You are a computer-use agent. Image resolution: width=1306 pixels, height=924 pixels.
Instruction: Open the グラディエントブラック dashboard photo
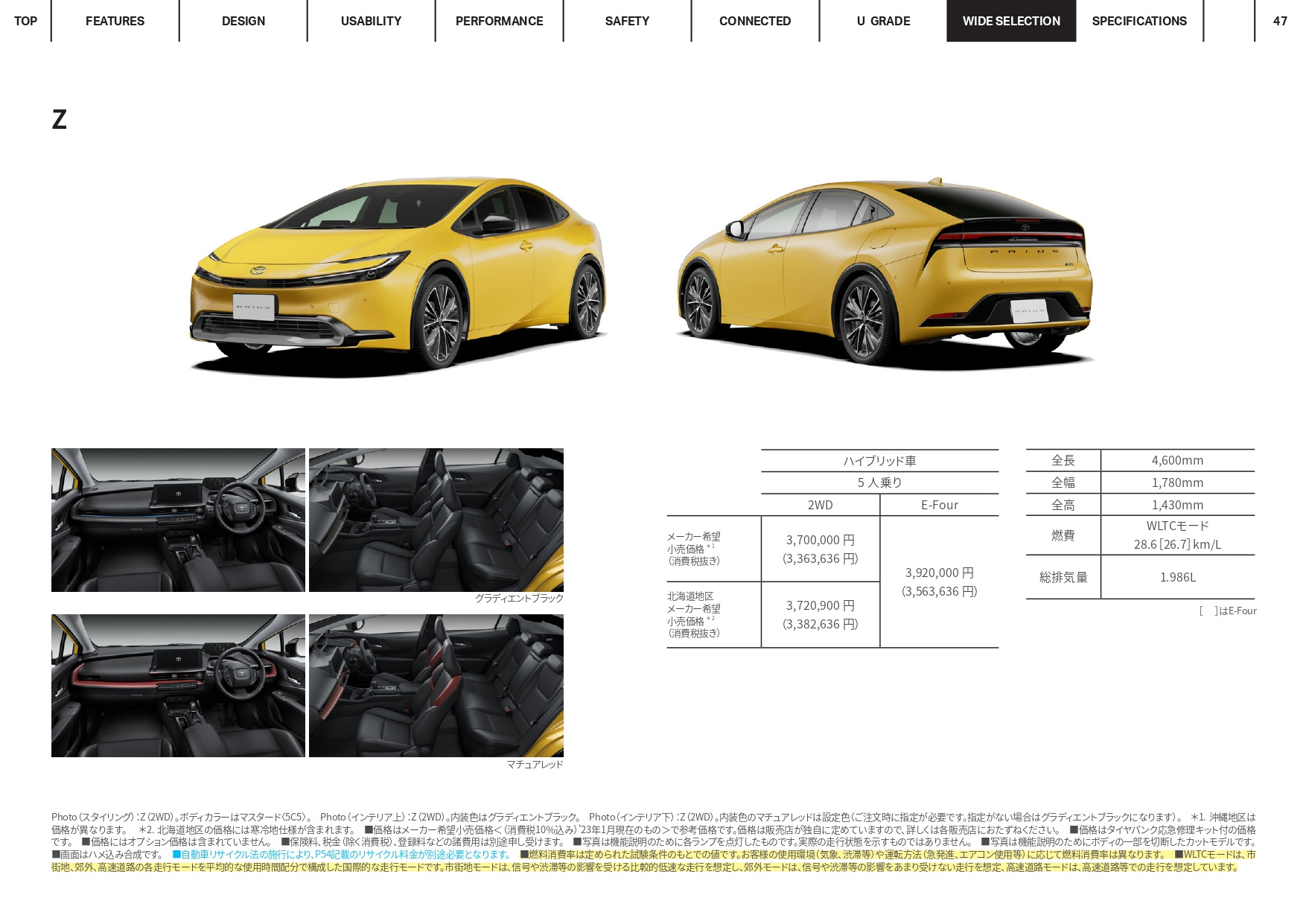click(178, 519)
